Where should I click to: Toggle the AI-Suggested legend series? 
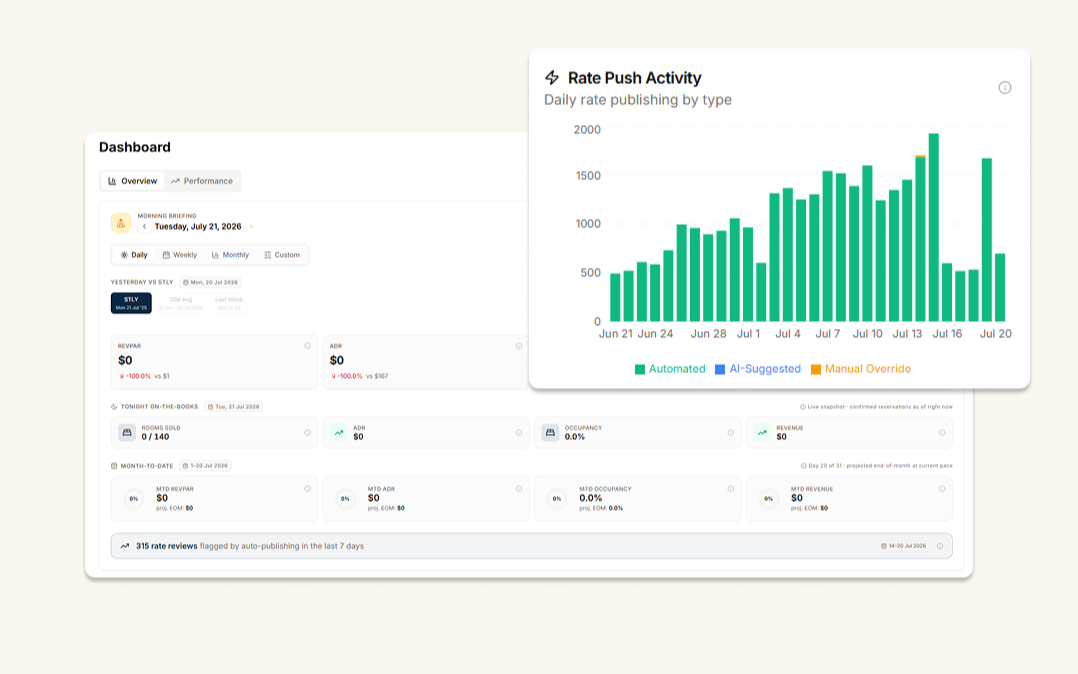pos(758,369)
